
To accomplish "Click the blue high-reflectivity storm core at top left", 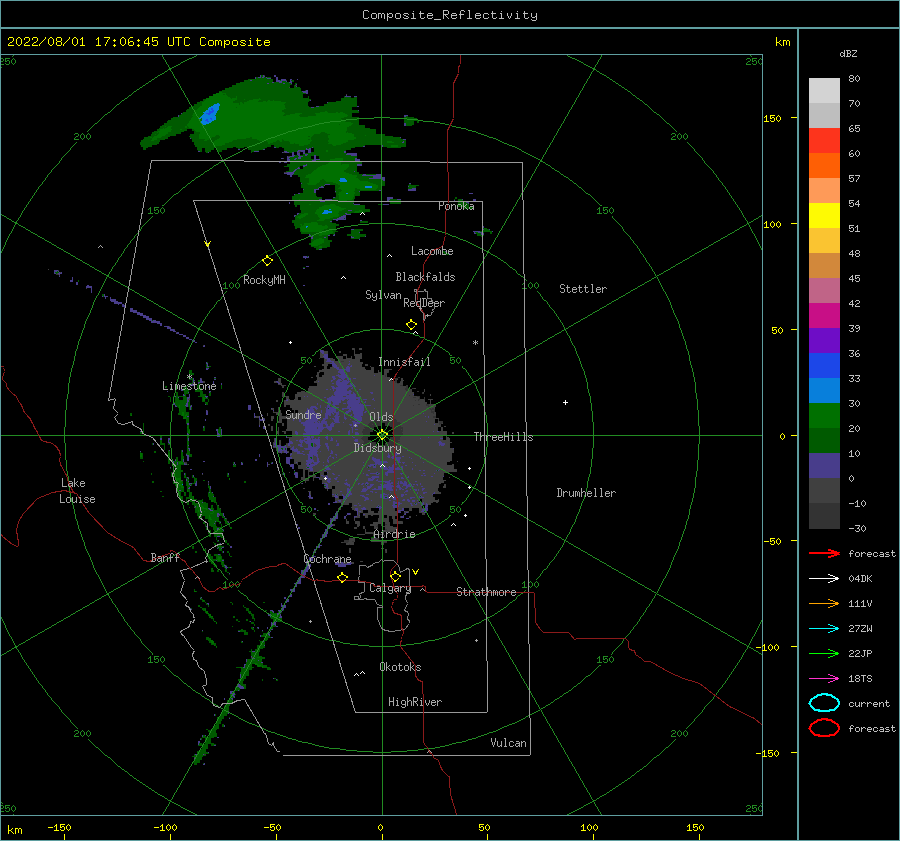I will [210, 113].
